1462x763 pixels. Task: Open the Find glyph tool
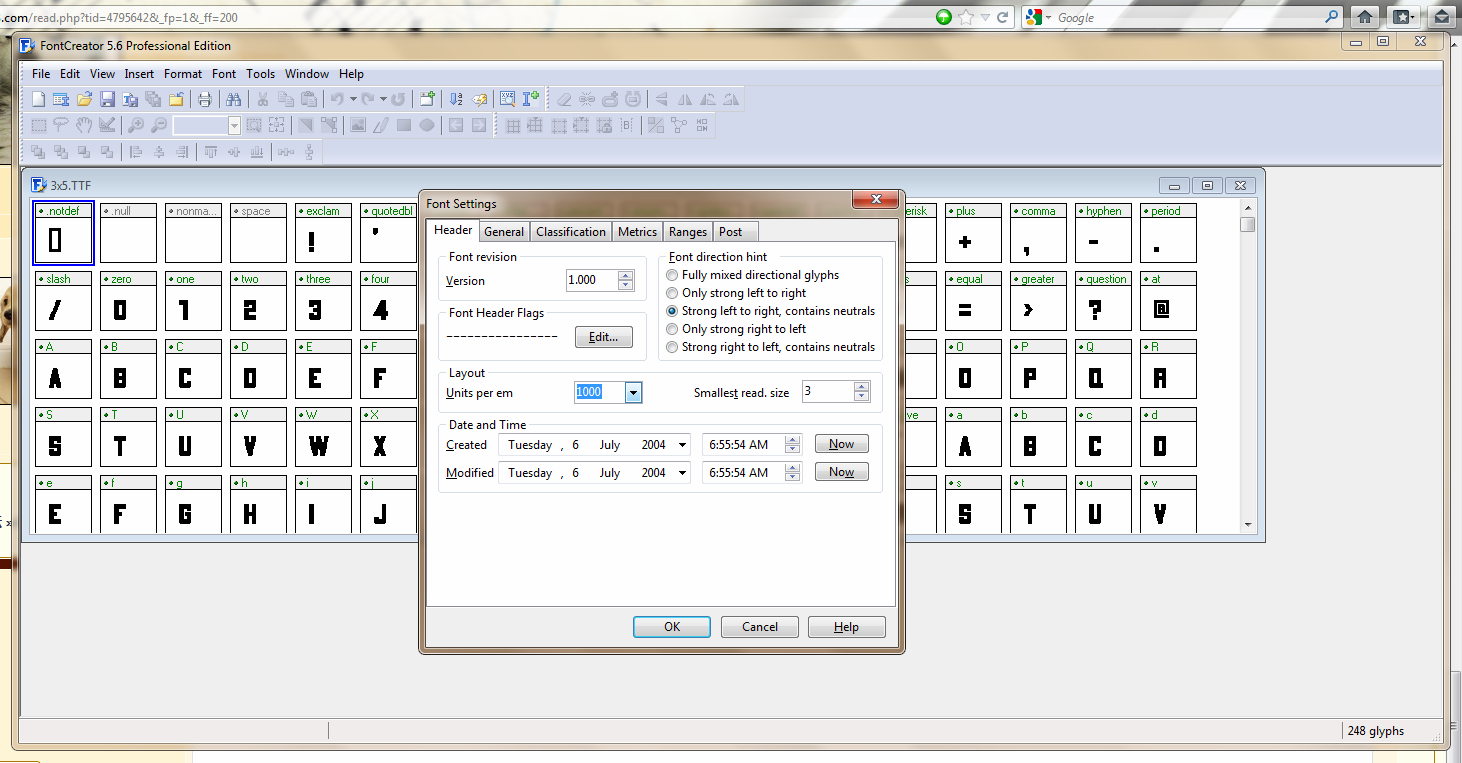[233, 98]
